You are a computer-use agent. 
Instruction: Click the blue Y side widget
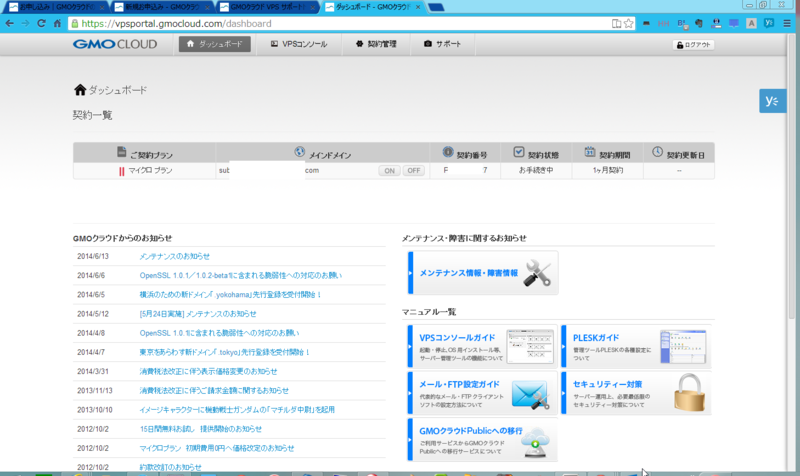pyautogui.click(x=772, y=101)
